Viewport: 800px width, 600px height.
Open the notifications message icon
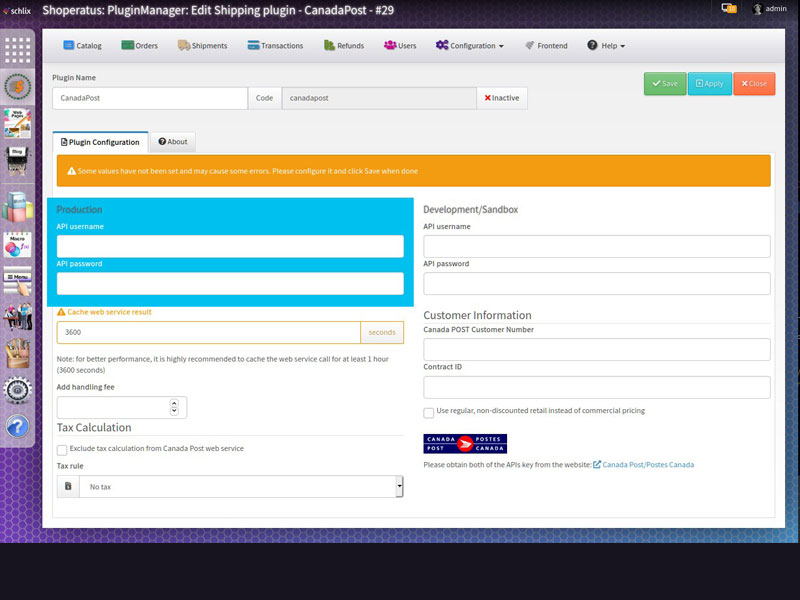tap(729, 9)
